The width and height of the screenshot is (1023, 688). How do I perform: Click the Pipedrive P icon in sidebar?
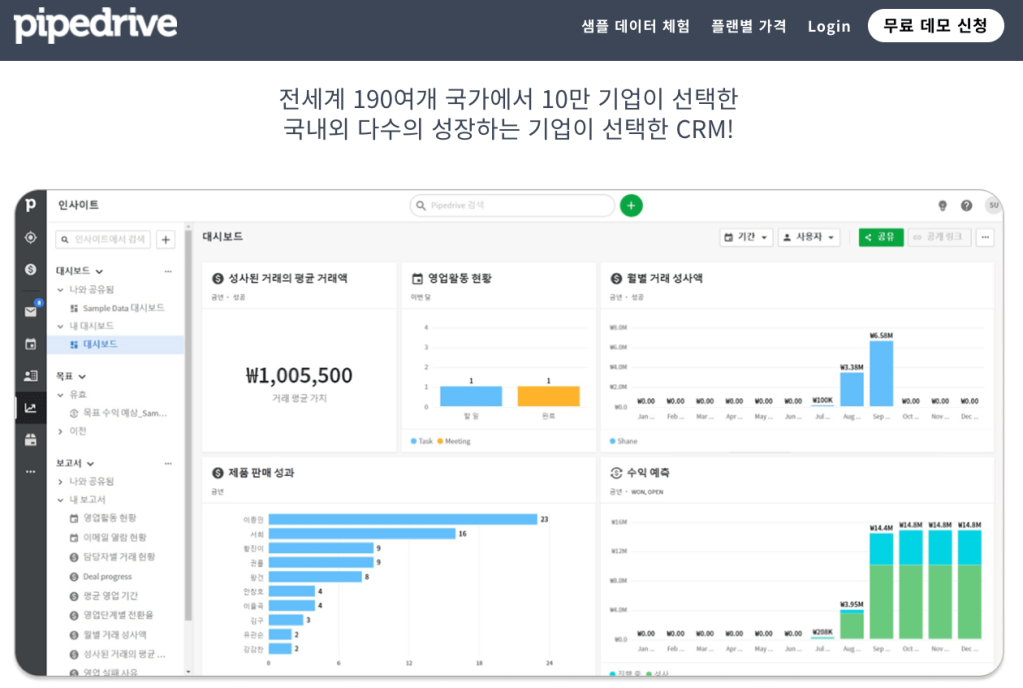(30, 205)
